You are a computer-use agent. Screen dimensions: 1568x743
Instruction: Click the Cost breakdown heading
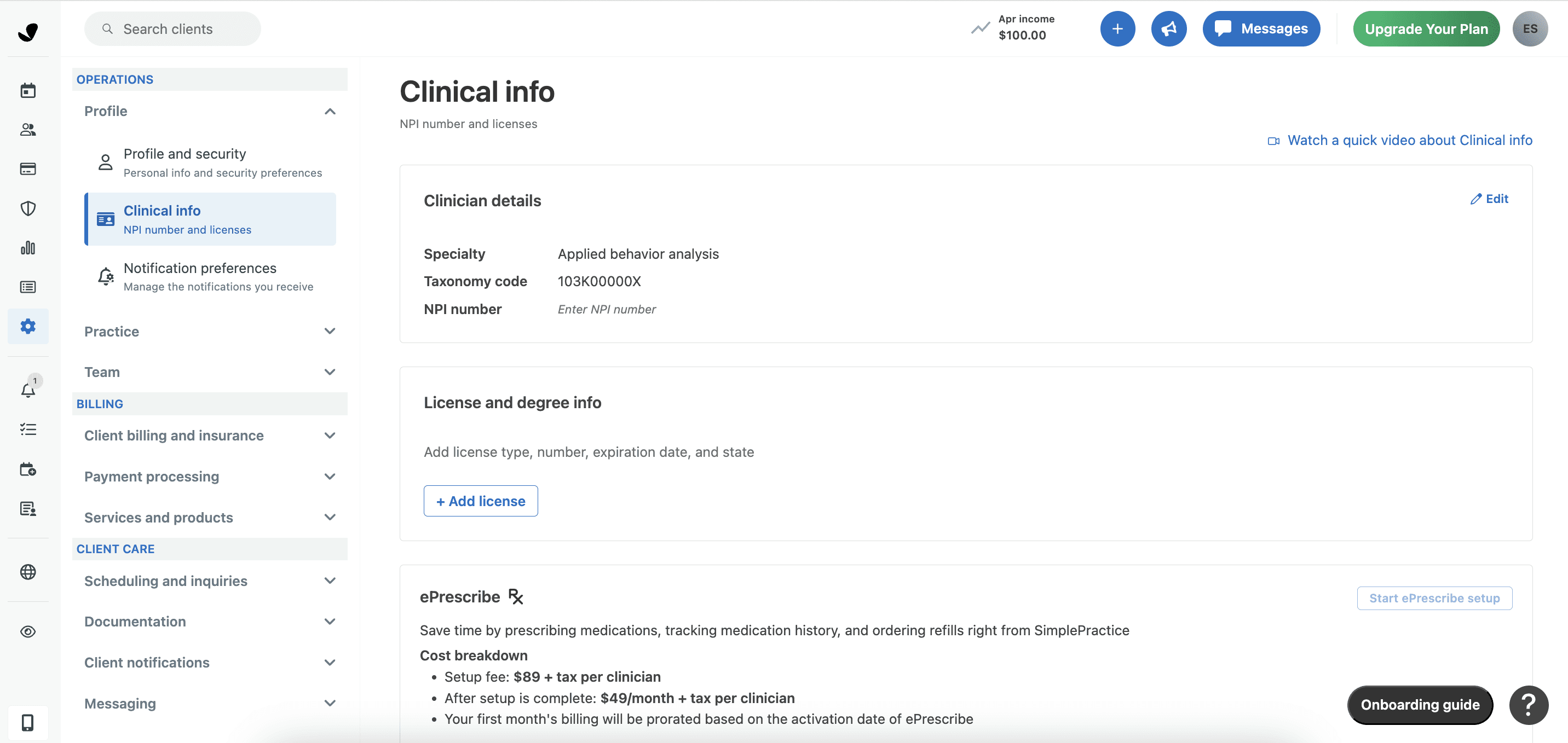point(473,655)
